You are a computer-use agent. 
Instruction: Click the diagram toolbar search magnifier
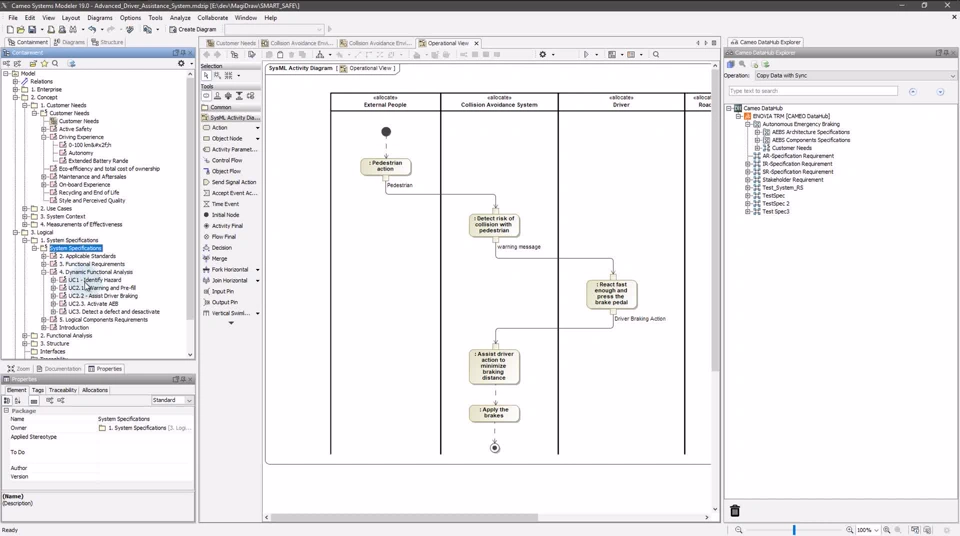click(x=656, y=55)
